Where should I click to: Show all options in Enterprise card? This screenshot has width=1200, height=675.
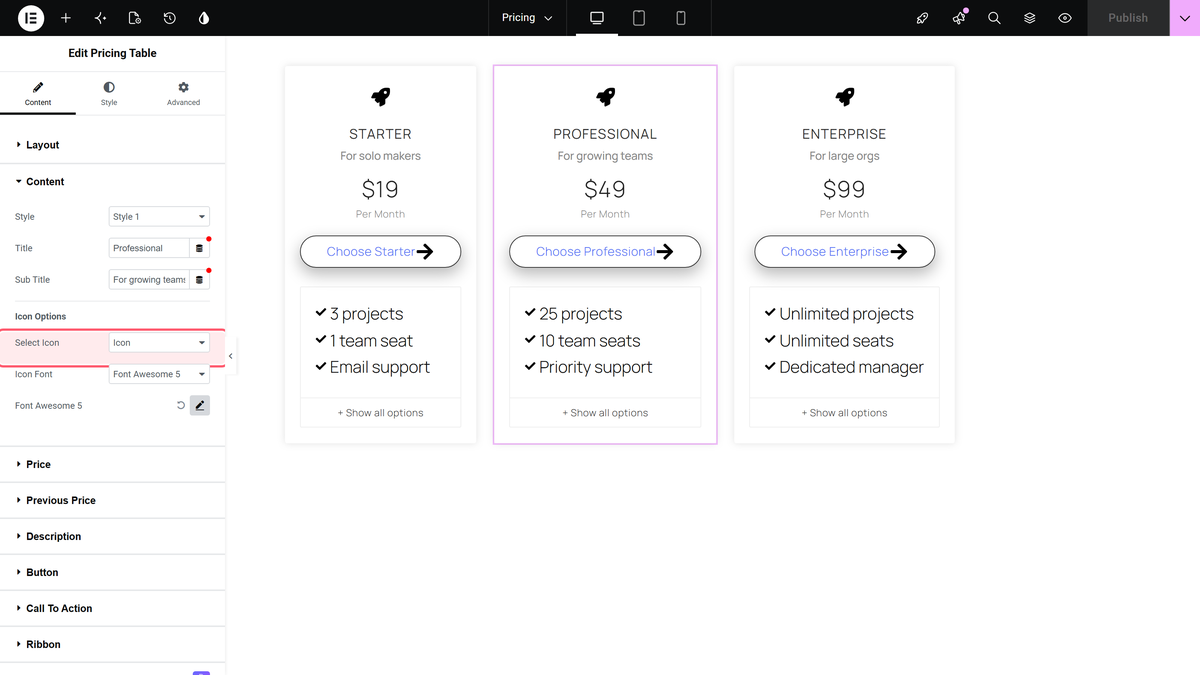[844, 413]
